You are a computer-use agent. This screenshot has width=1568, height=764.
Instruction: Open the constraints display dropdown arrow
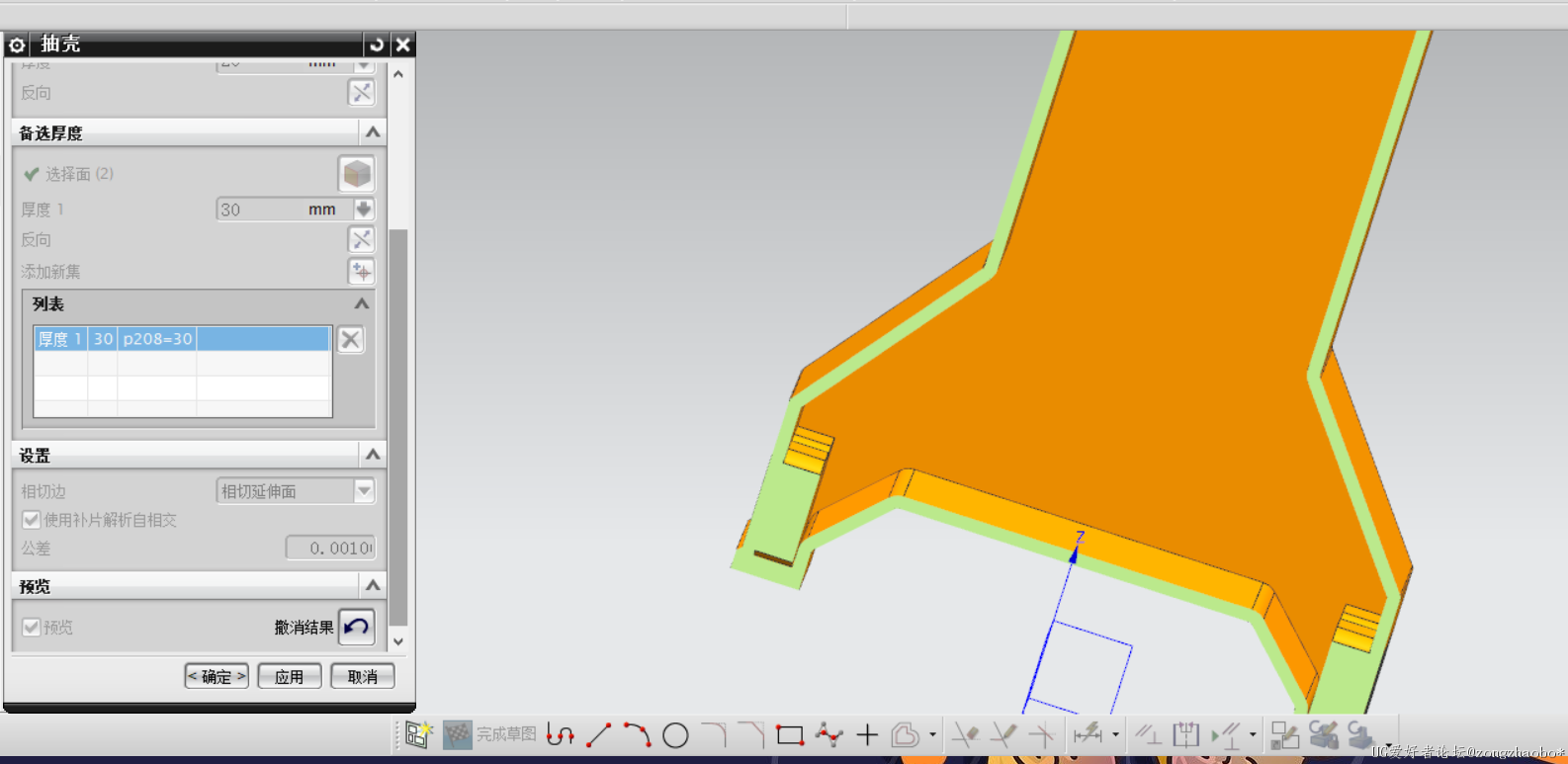point(1253,734)
